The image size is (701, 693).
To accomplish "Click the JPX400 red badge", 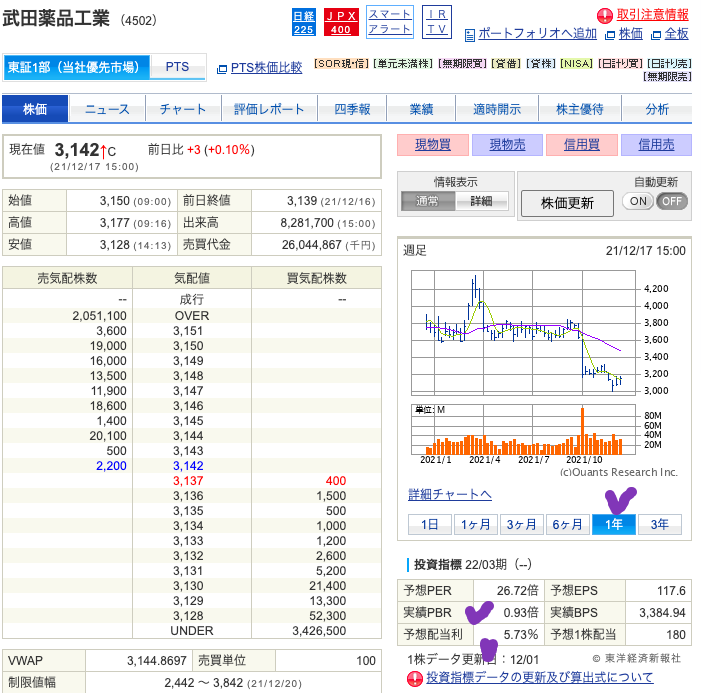I will 341,22.
